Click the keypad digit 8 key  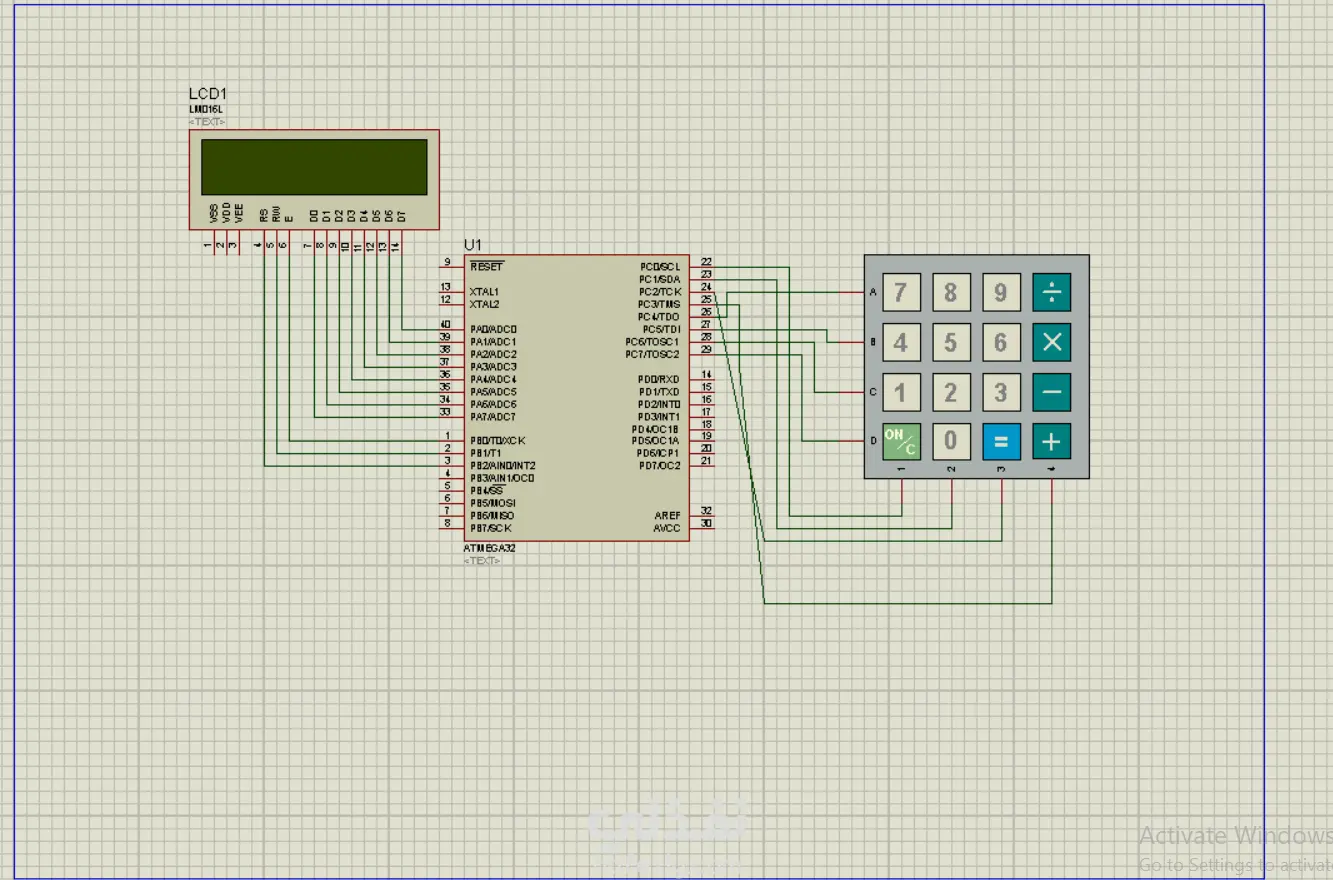951,292
